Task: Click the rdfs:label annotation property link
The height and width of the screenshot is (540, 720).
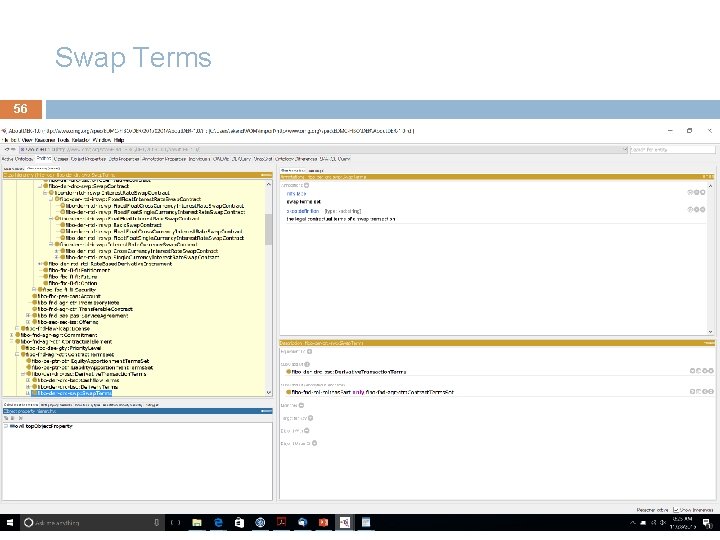Action: click(297, 194)
